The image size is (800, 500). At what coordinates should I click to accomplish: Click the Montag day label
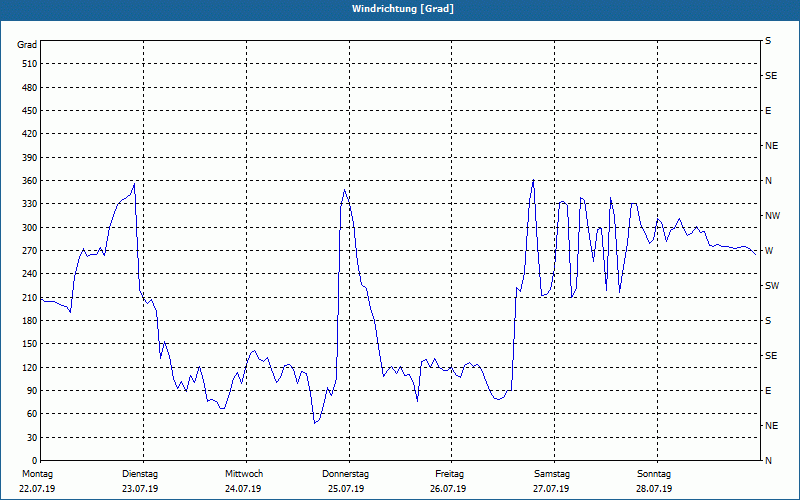[37, 474]
